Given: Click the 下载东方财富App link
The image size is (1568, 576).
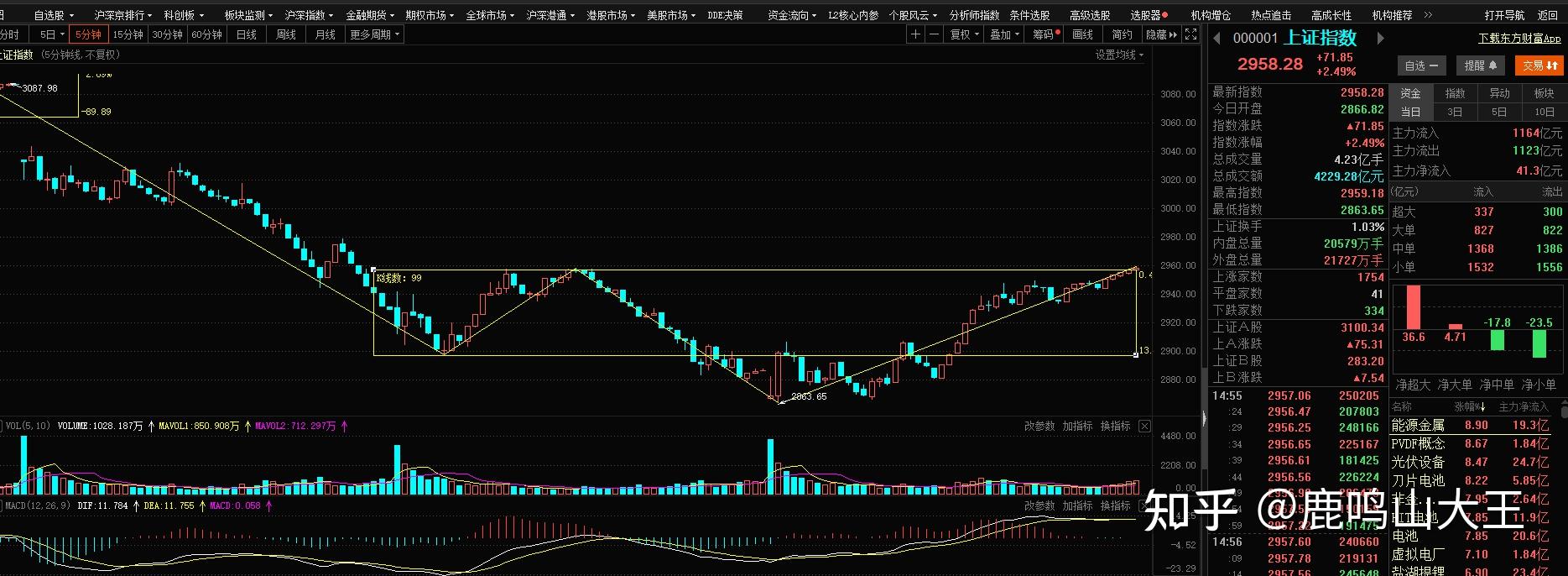Looking at the screenshot, I should click(1519, 39).
